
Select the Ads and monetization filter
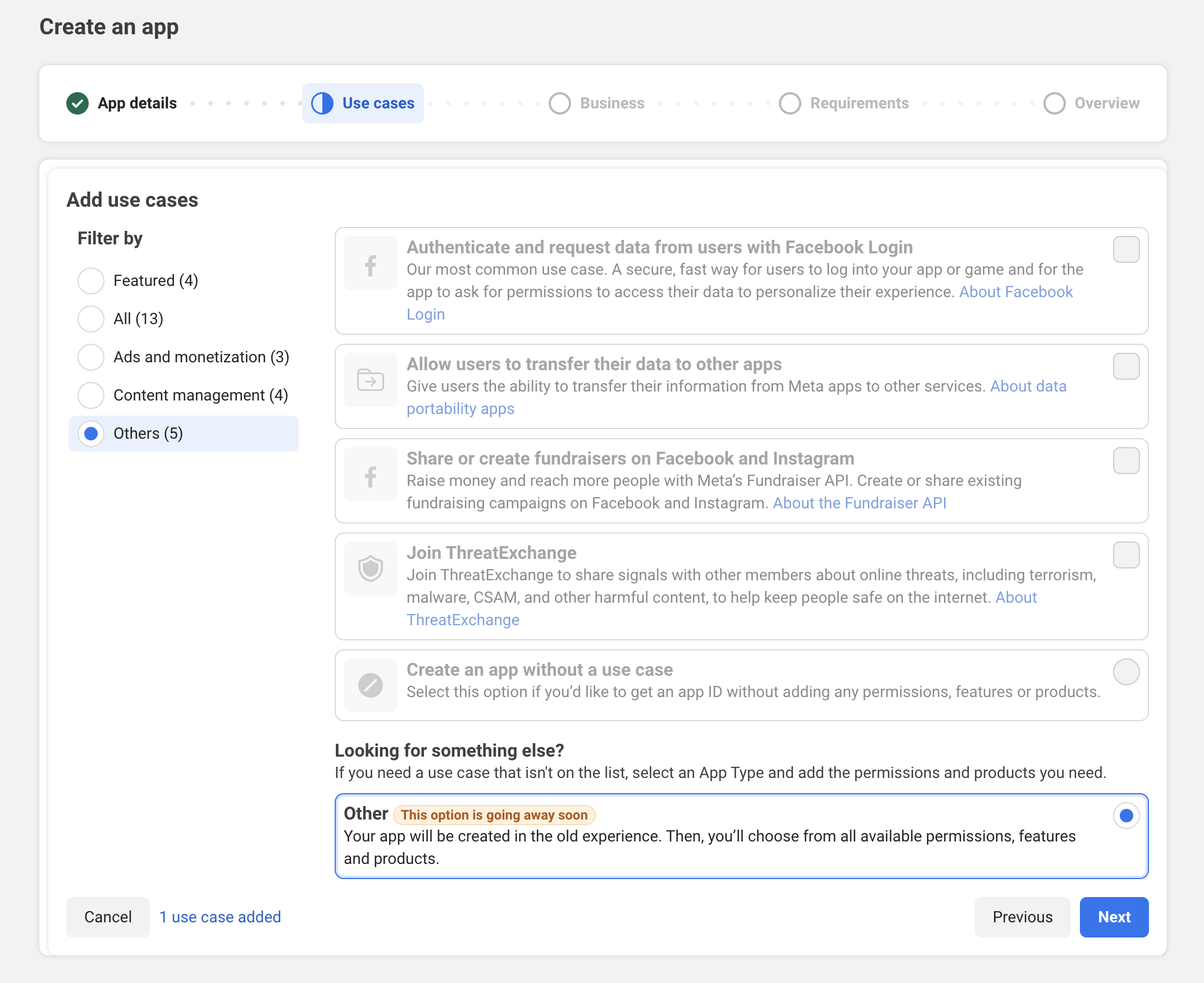90,357
